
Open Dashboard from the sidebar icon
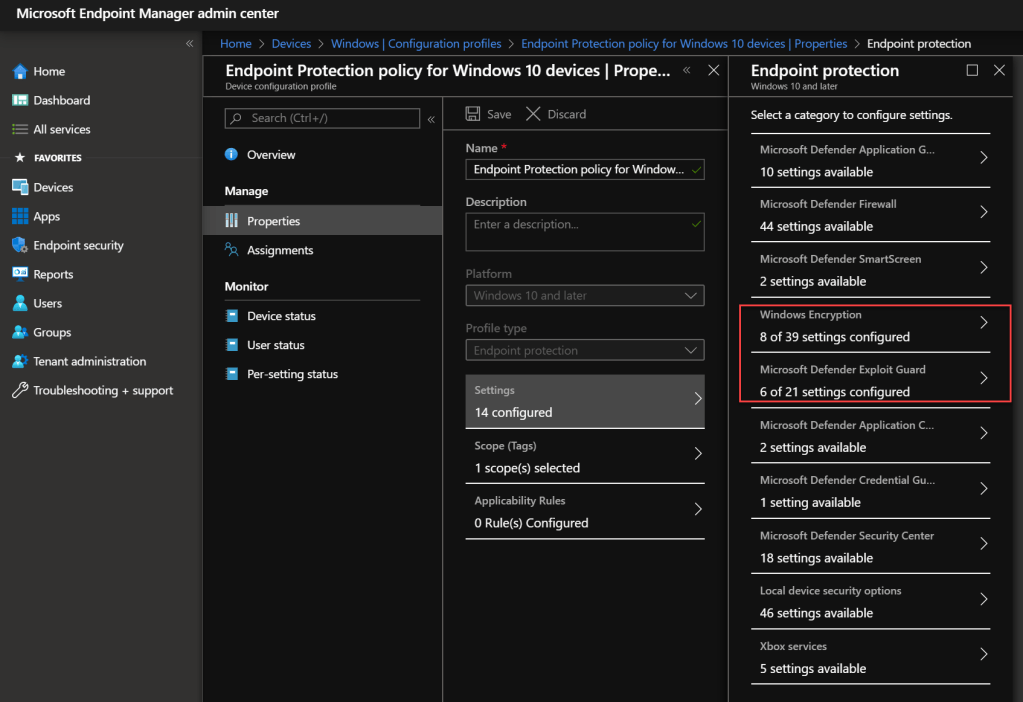coord(19,101)
